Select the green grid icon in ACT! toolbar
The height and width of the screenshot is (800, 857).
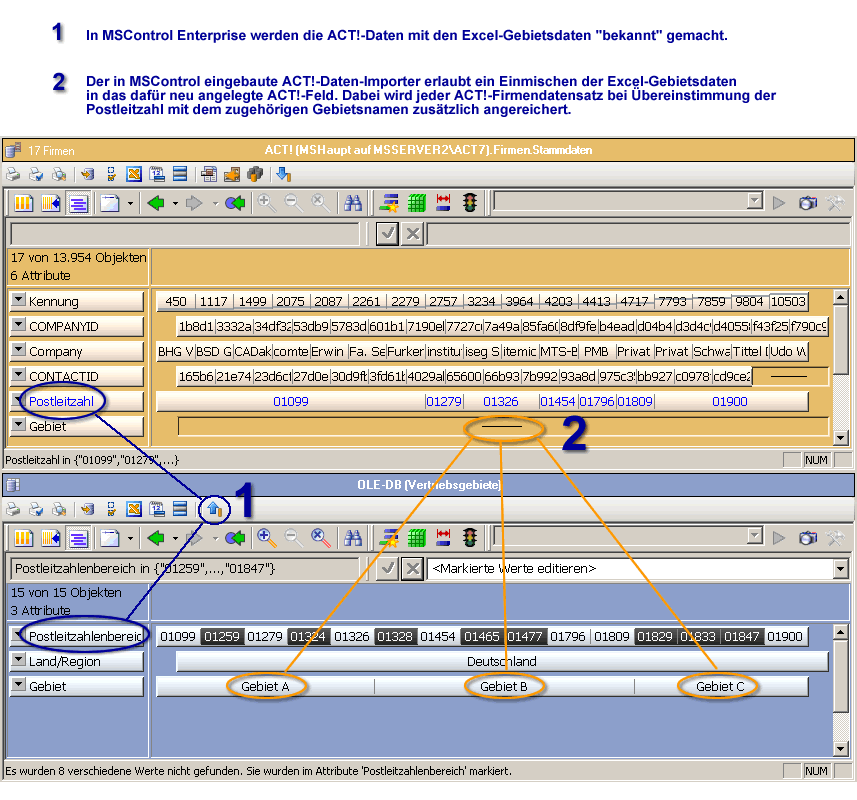pos(417,203)
